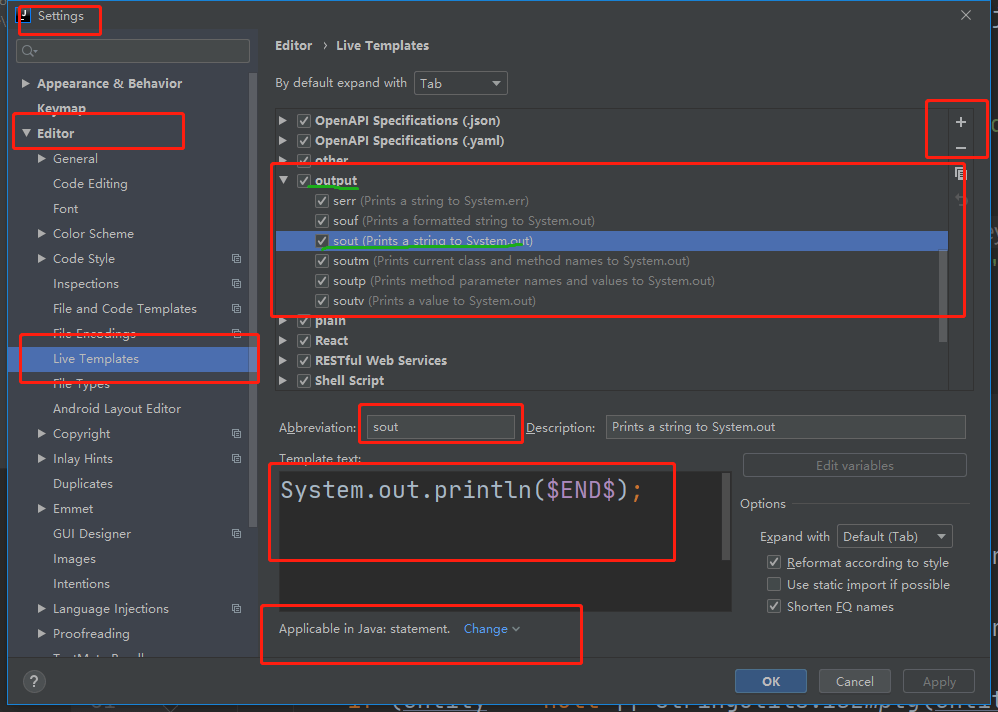Select the plain template group row
The height and width of the screenshot is (712, 998).
(x=612, y=321)
